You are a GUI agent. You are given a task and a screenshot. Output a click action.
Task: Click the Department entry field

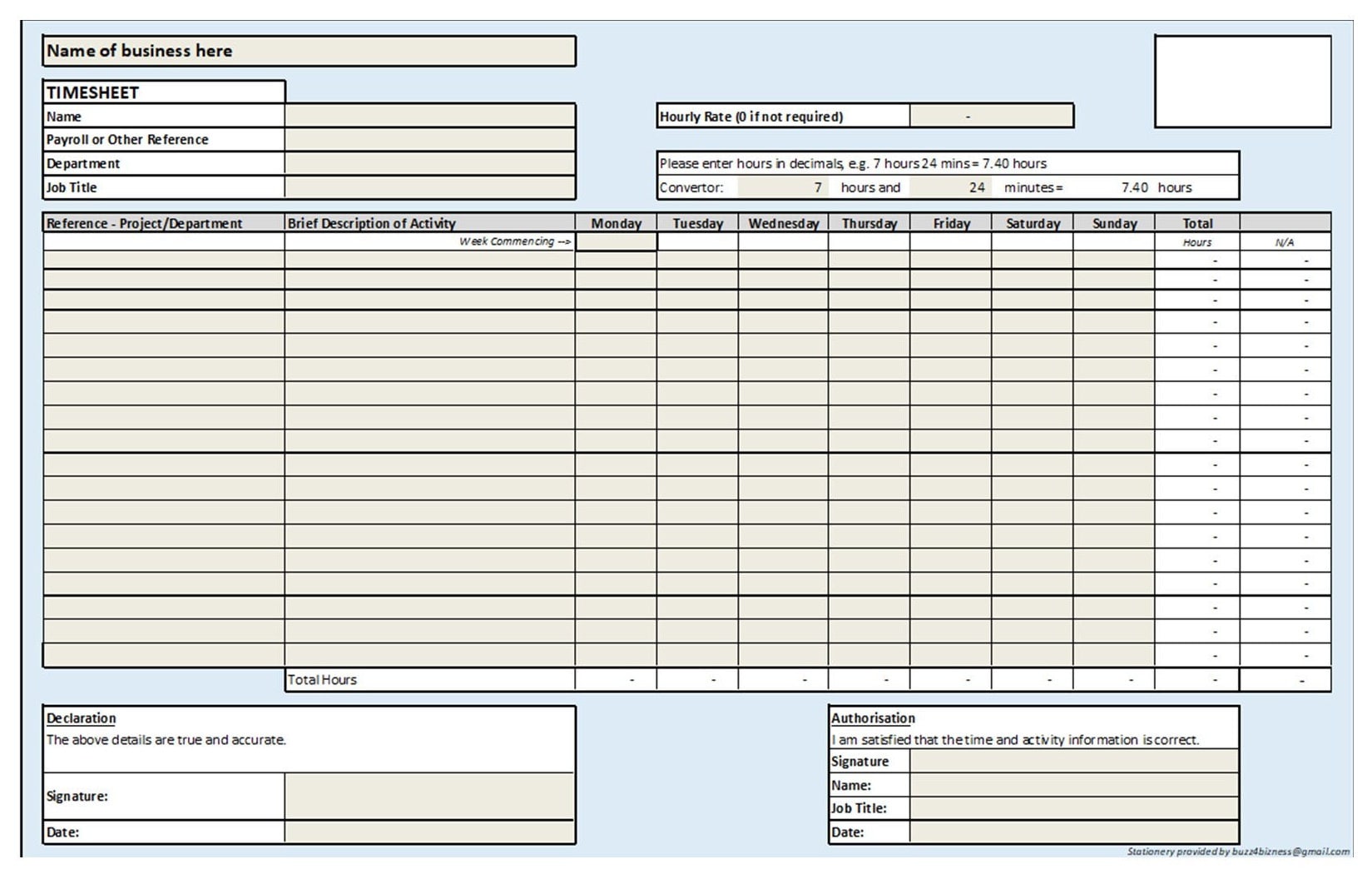(x=428, y=163)
